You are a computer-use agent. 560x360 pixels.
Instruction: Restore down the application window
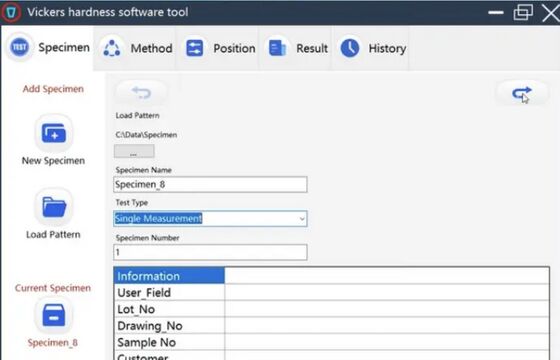tap(523, 12)
